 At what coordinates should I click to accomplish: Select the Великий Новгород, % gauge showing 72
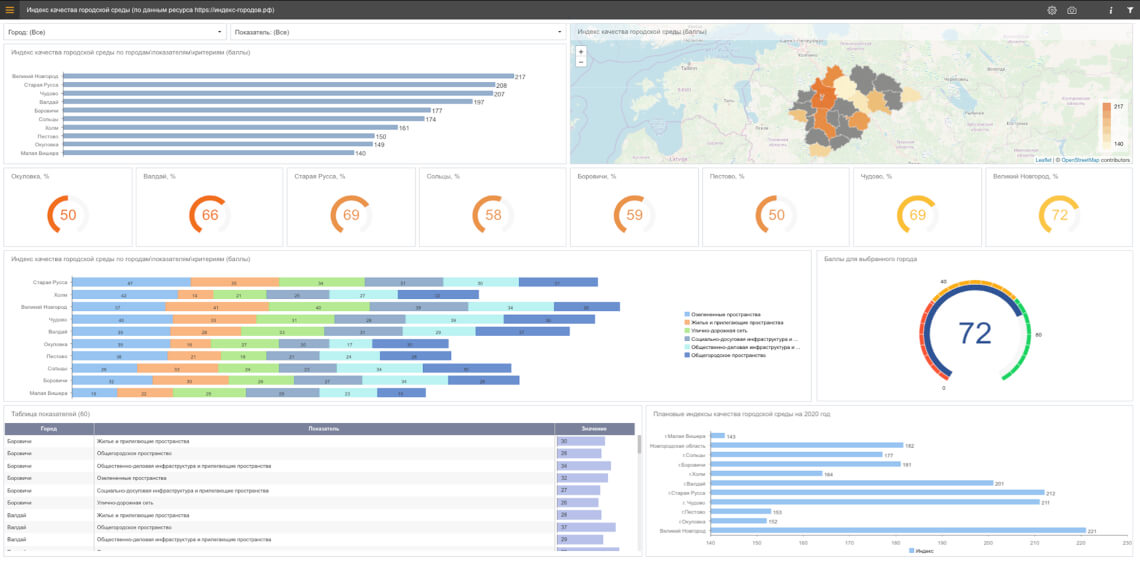[x=1059, y=207]
